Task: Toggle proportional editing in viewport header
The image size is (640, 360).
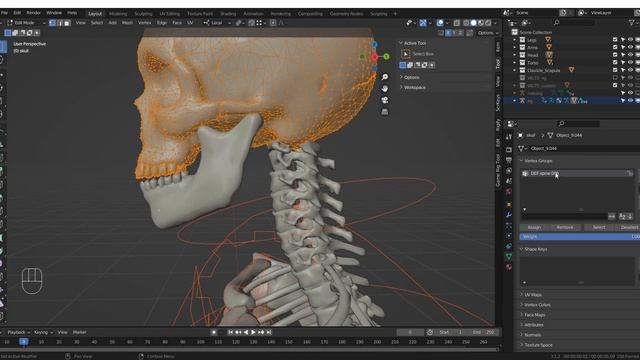Action: pos(273,23)
